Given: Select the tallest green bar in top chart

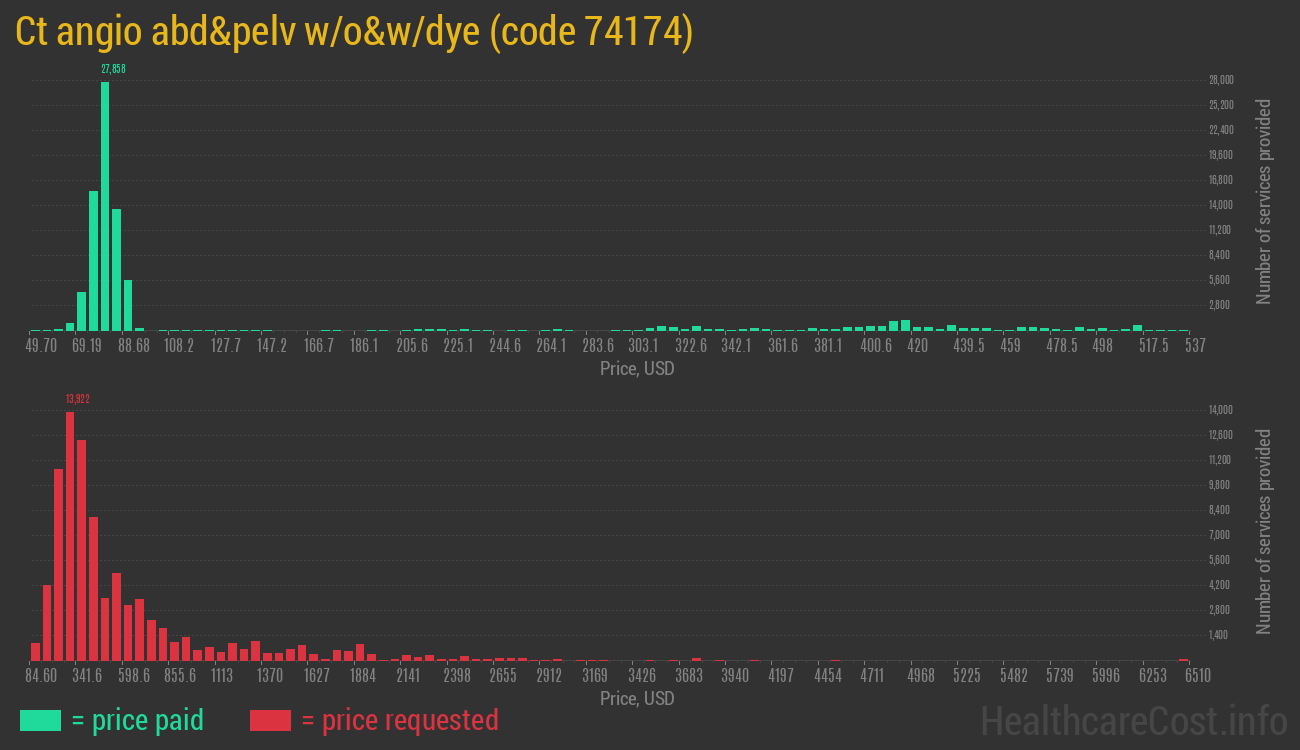Looking at the screenshot, I should [105, 206].
